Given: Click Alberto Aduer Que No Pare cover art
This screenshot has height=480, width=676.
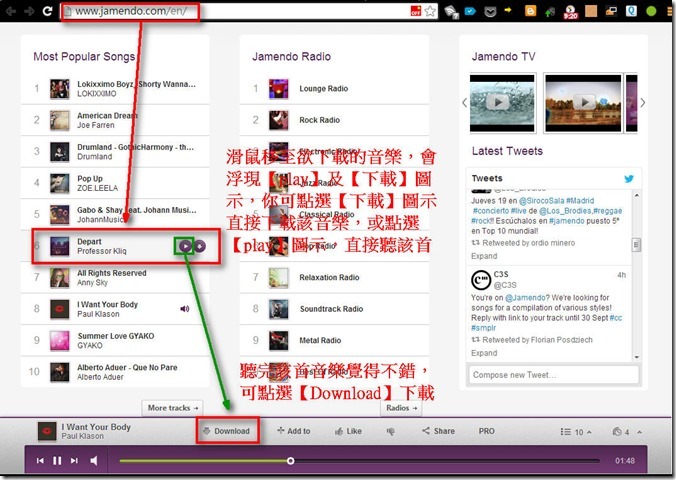Looking at the screenshot, I should click(59, 372).
